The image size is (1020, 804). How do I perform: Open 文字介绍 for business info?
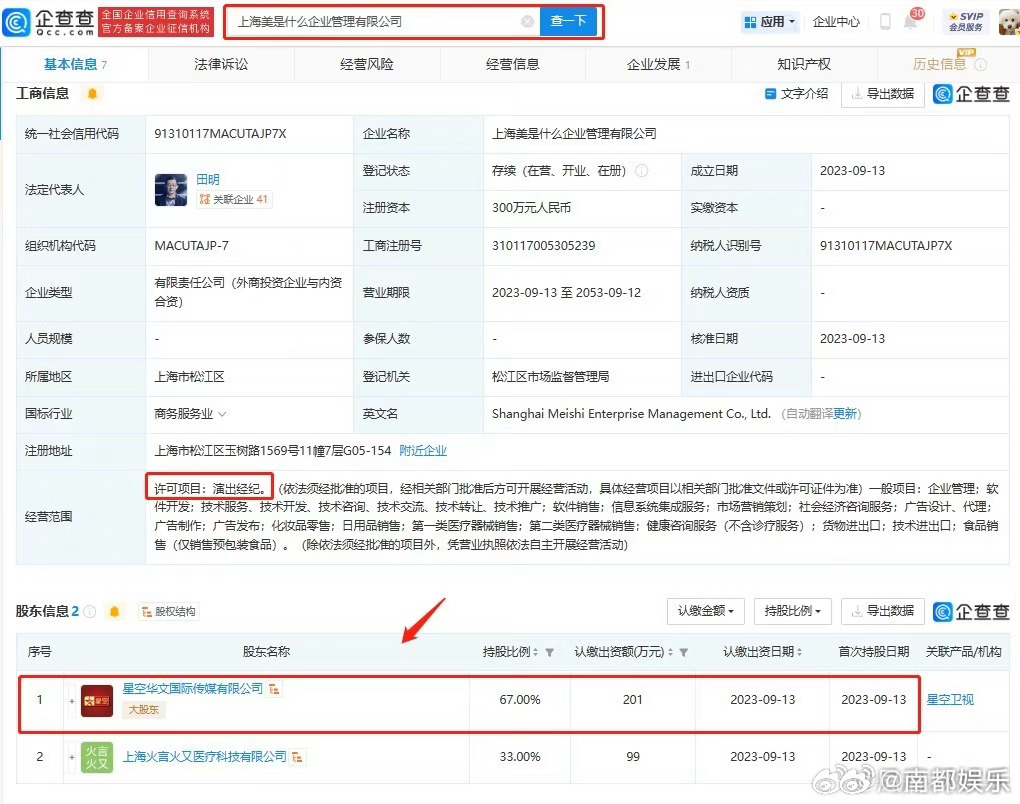796,94
